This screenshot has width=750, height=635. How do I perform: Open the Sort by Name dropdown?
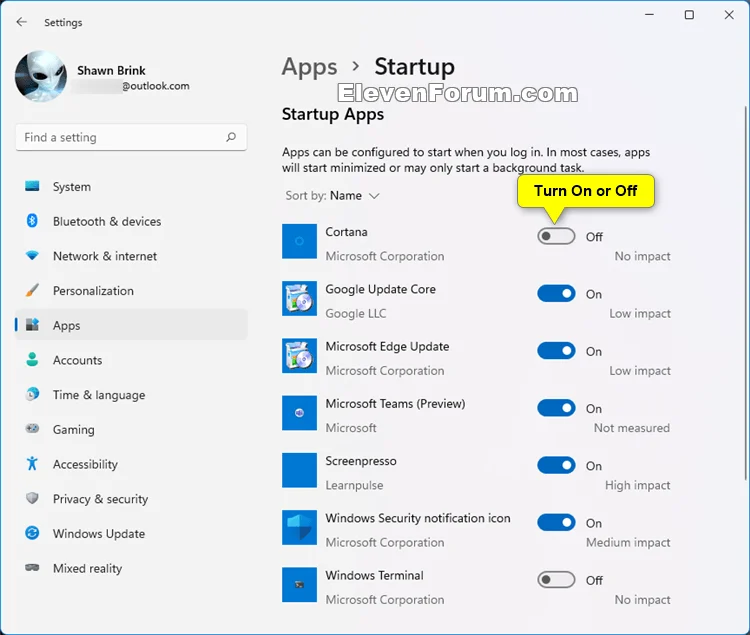coord(332,196)
